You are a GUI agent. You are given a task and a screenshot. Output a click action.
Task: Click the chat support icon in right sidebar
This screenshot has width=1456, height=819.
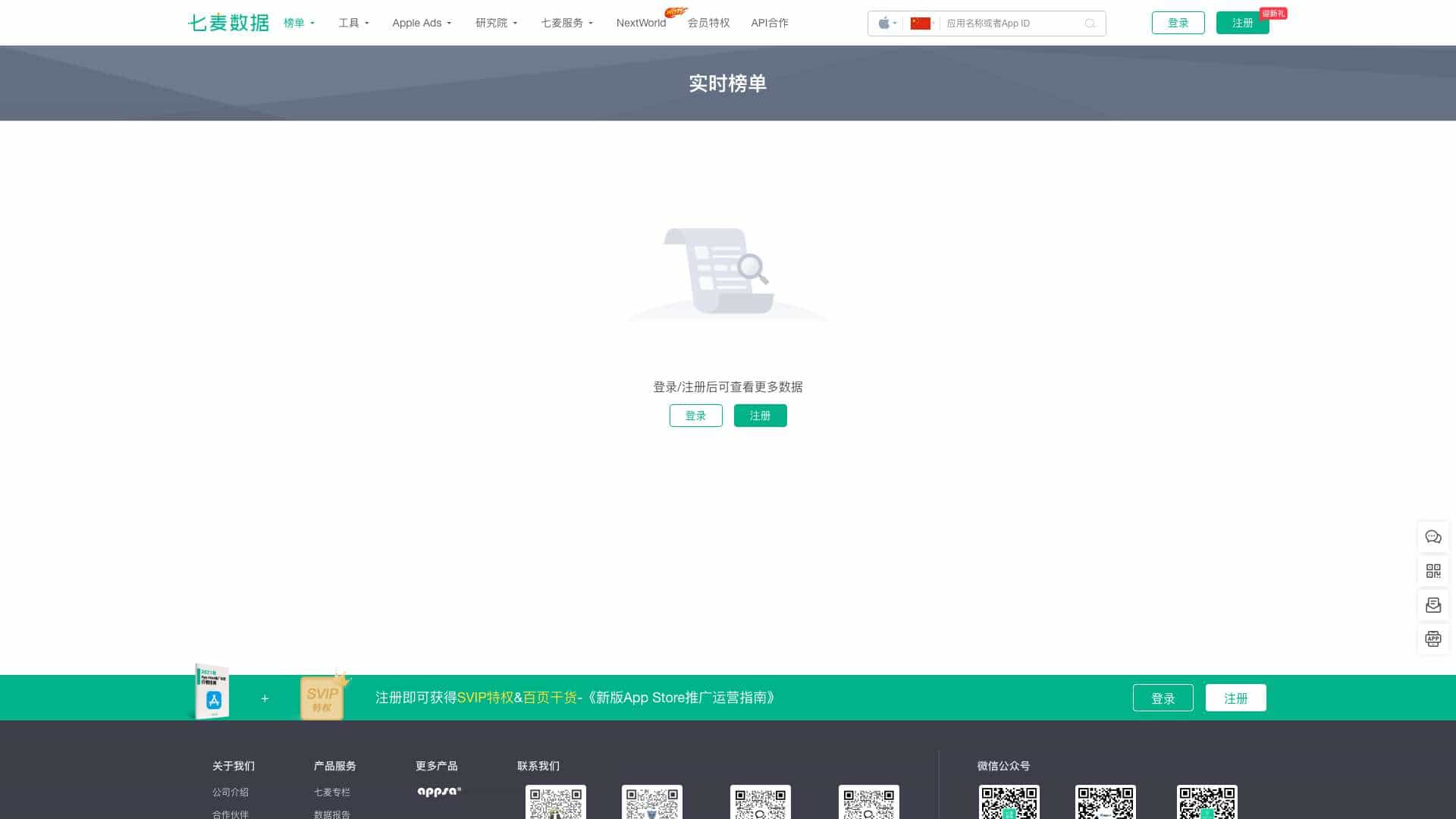tap(1432, 537)
